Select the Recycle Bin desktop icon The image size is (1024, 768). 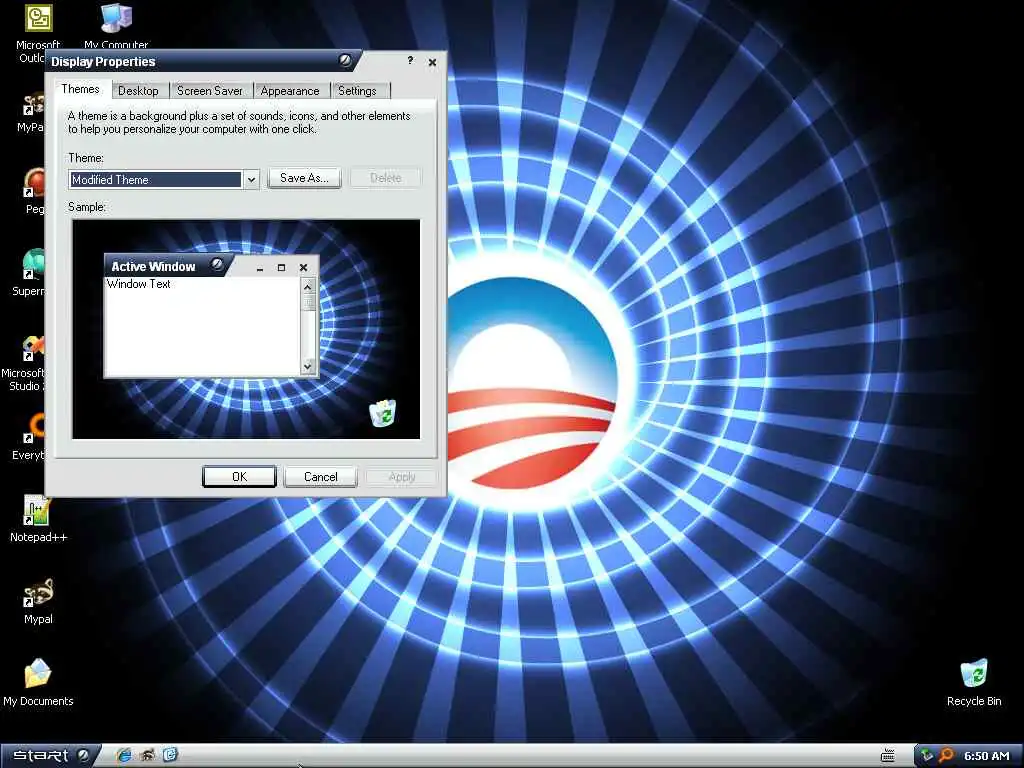[974, 682]
